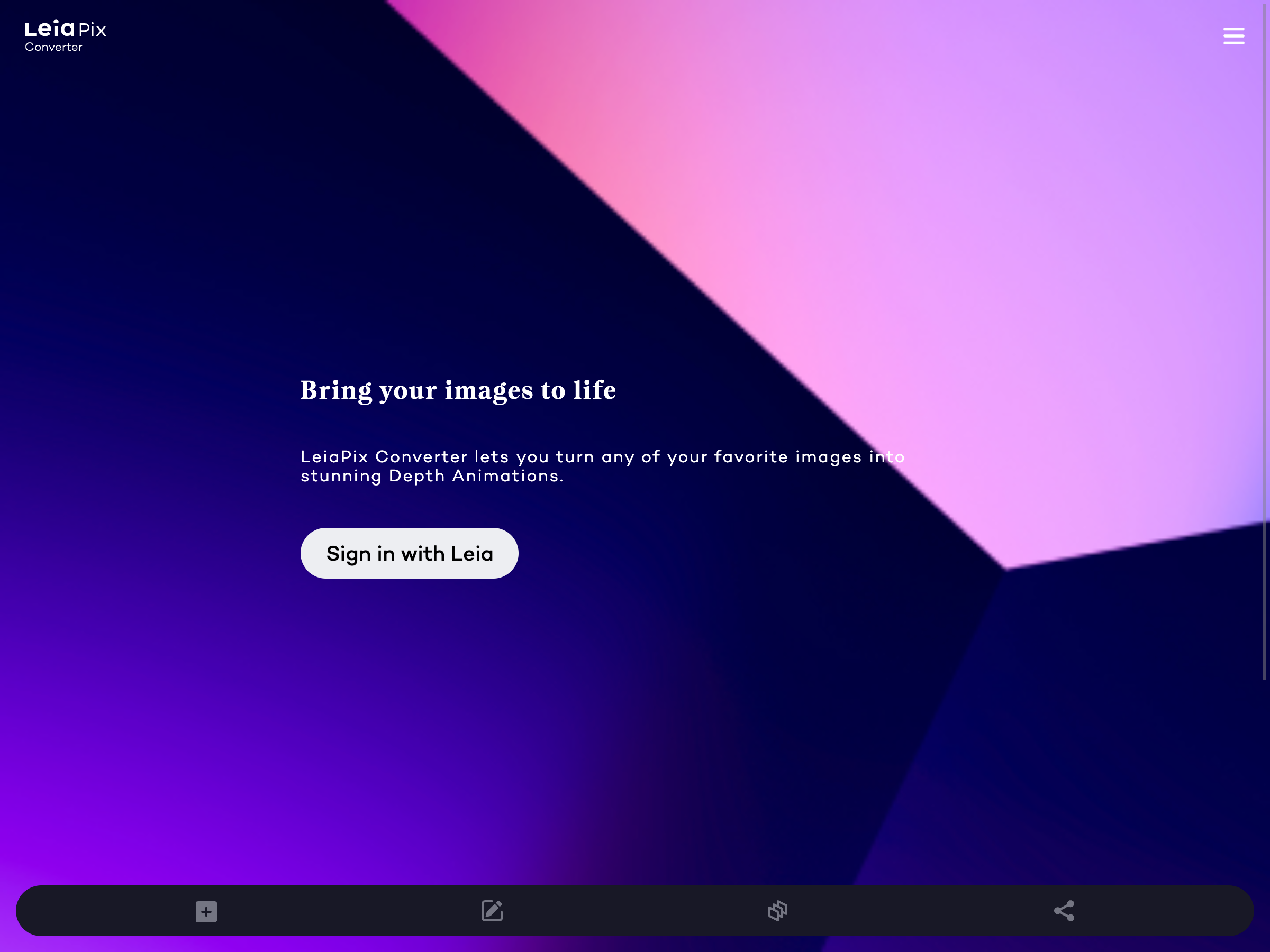This screenshot has width=1270, height=952.
Task: Click the 'LeiaPix Converter lets you turn' description
Action: pos(603,466)
